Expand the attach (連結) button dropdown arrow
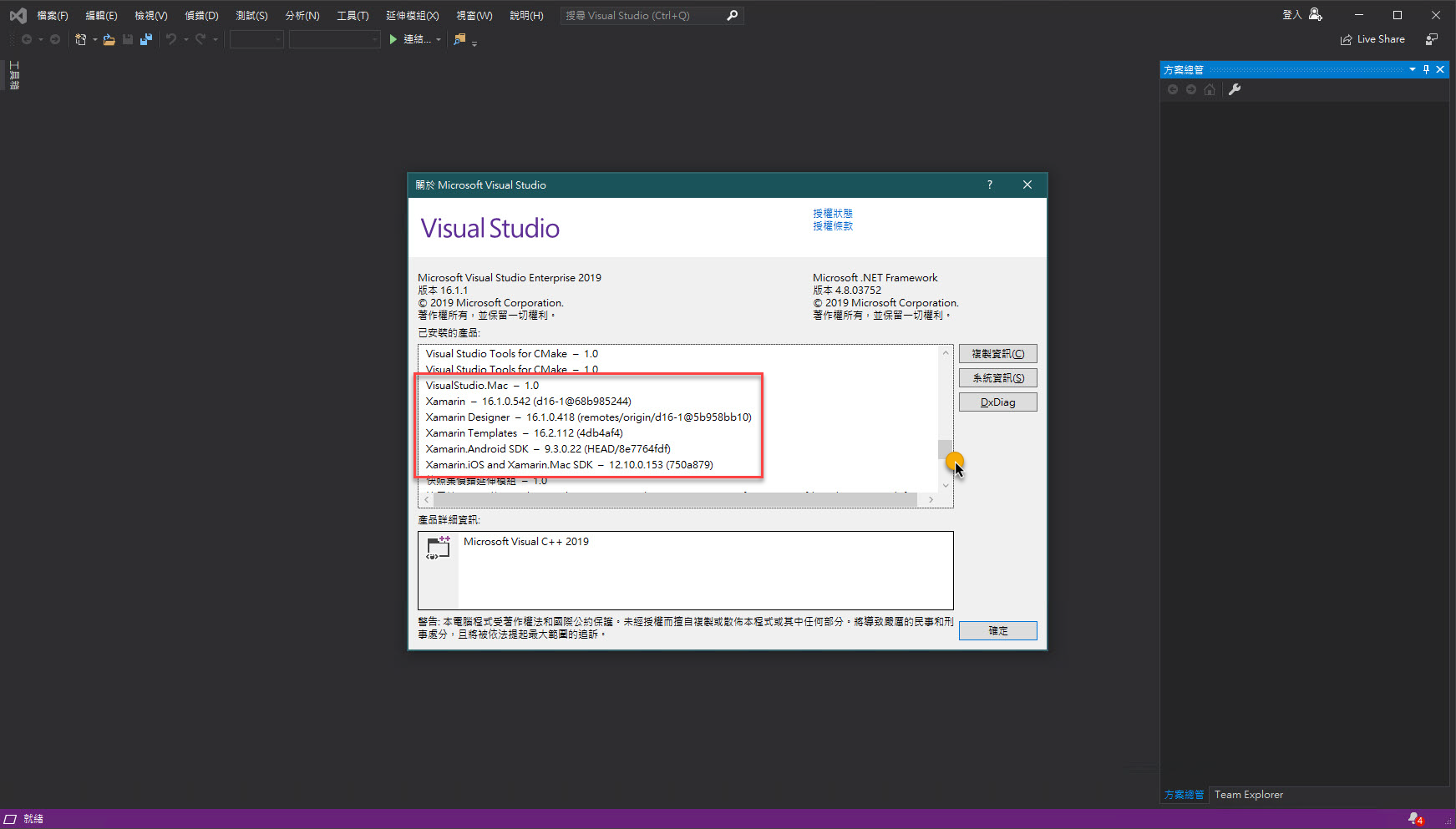1456x829 pixels. coord(439,39)
